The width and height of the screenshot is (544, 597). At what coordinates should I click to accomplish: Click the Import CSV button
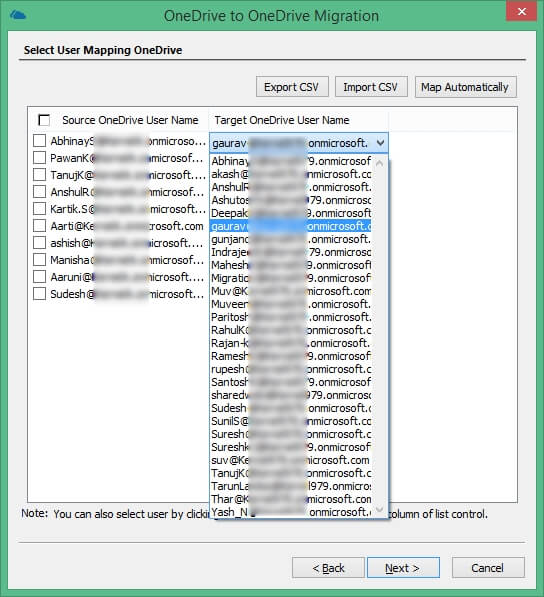point(371,87)
